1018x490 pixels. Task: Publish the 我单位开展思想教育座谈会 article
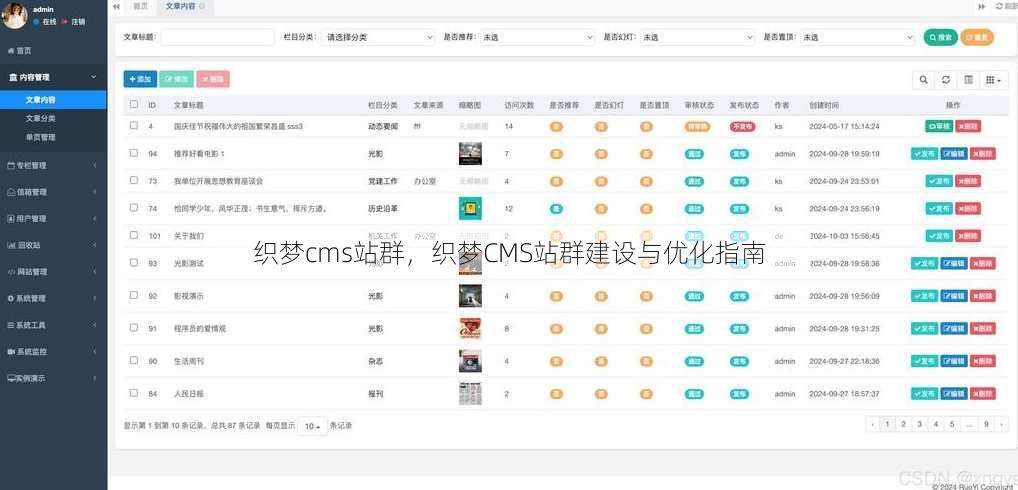tap(939, 181)
